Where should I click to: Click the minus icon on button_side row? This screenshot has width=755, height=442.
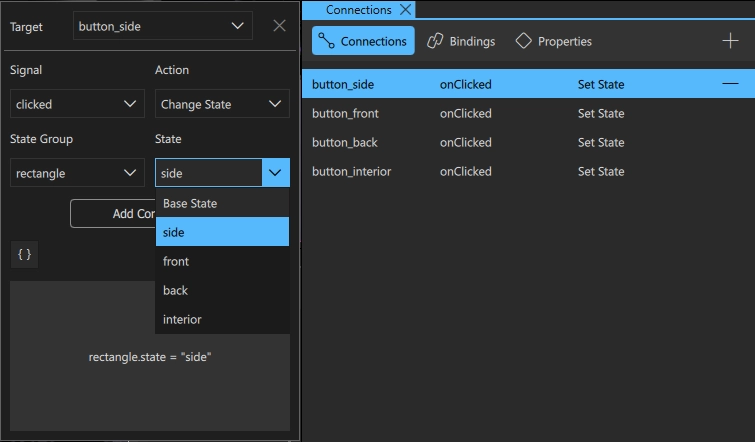(730, 84)
